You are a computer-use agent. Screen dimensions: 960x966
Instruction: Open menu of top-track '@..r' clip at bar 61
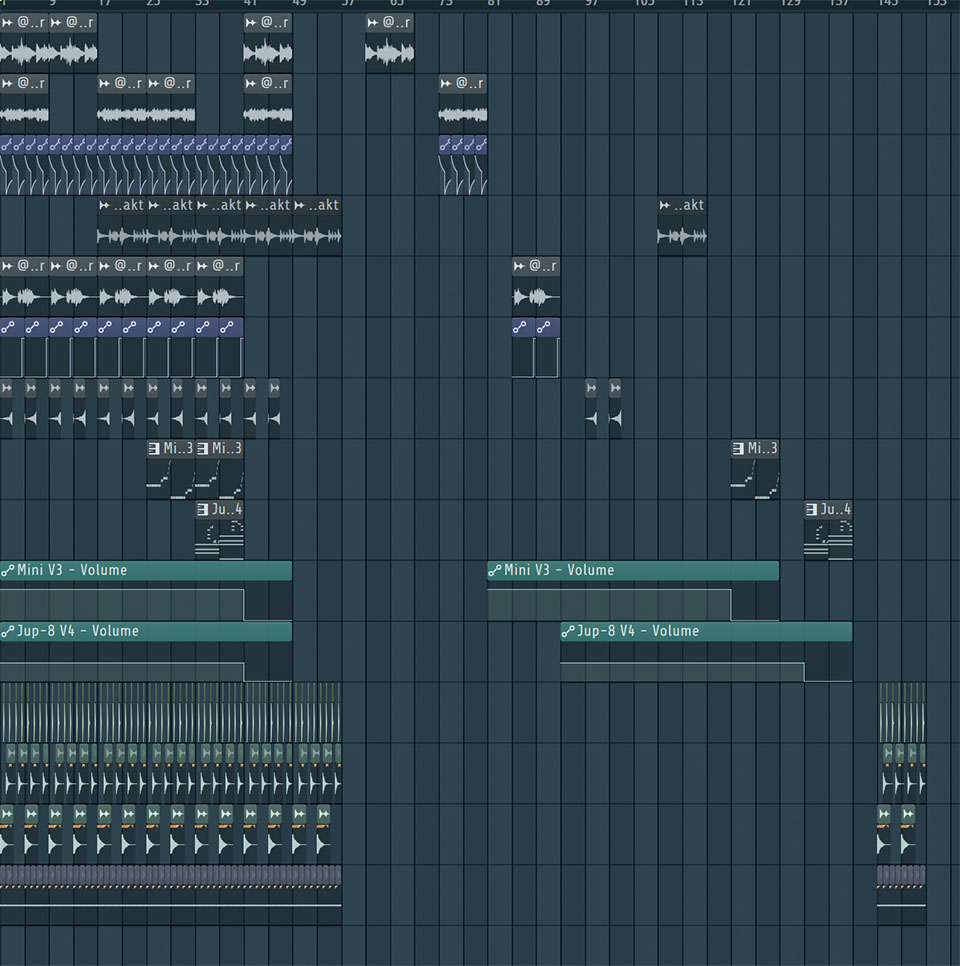(x=372, y=23)
